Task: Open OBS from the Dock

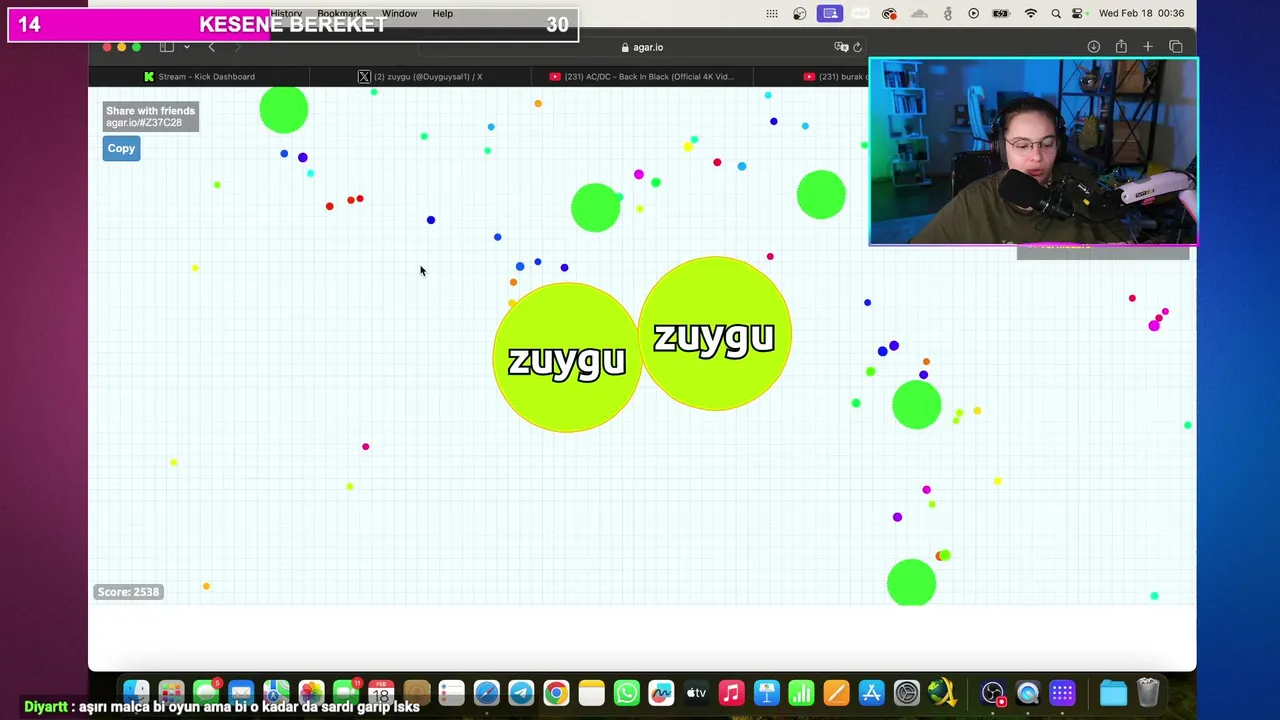Action: [x=992, y=692]
